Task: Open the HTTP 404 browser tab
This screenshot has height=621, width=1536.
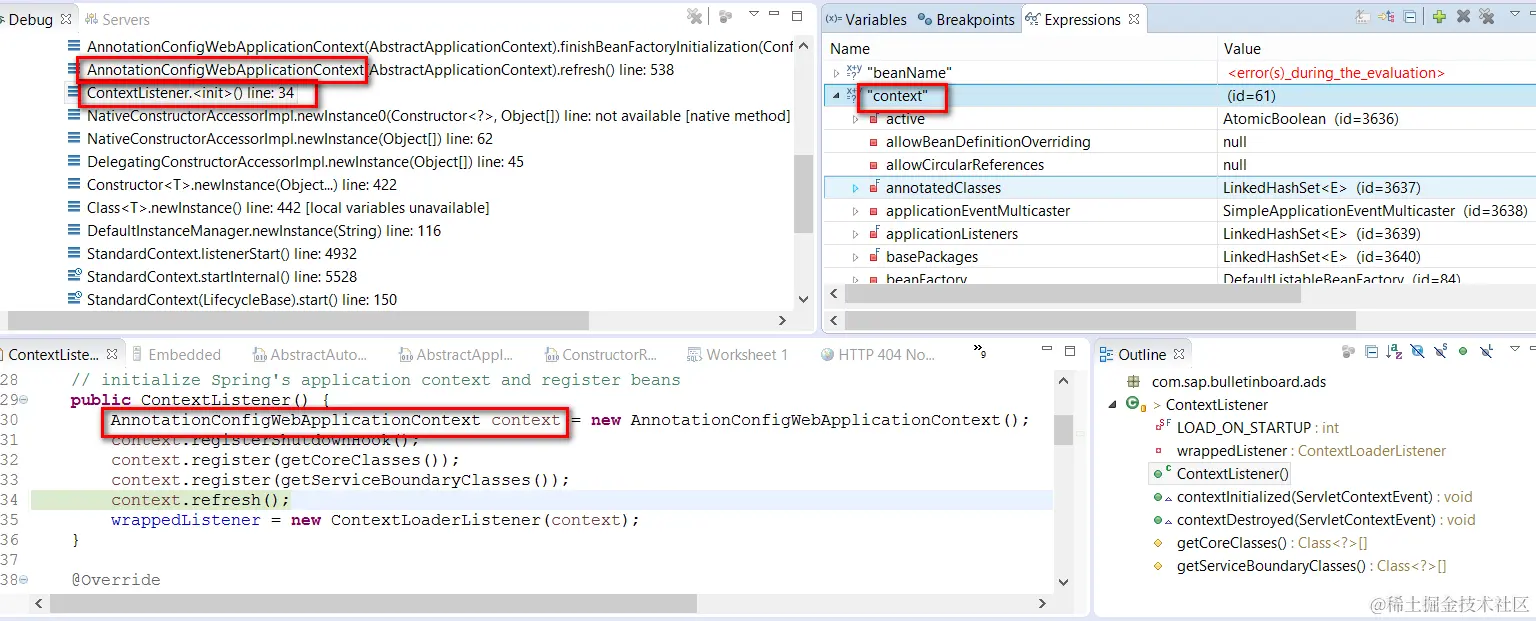Action: click(878, 355)
